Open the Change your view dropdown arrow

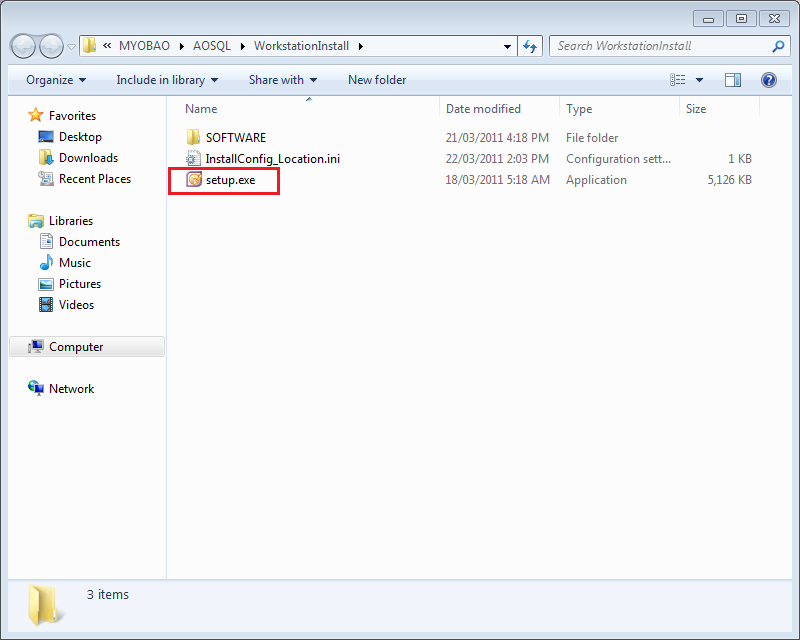(699, 80)
